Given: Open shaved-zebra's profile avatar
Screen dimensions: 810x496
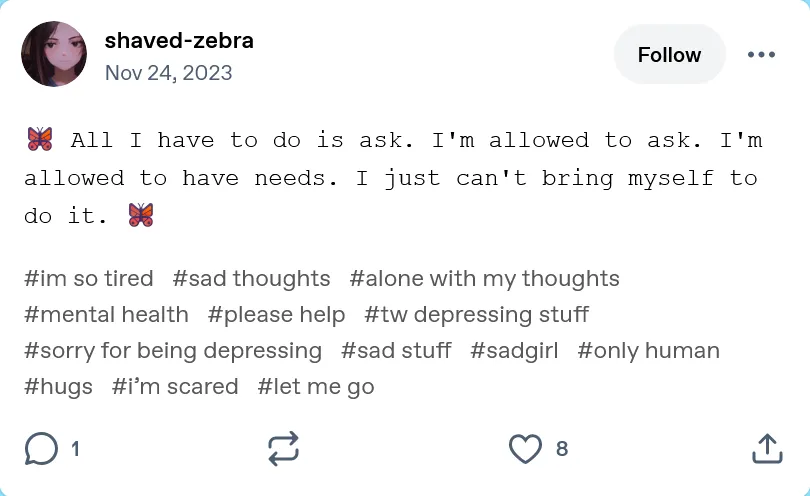Looking at the screenshot, I should (x=54, y=54).
